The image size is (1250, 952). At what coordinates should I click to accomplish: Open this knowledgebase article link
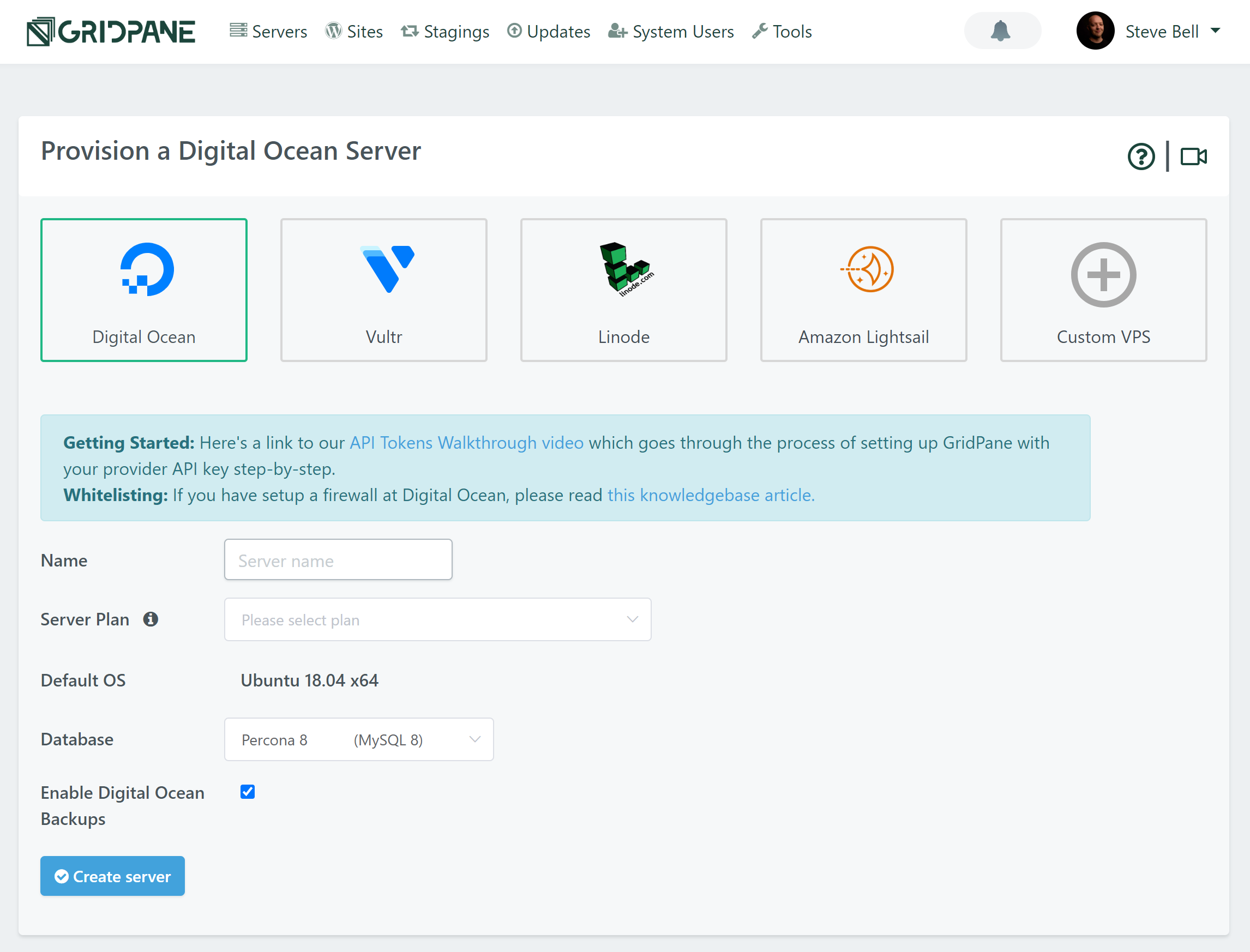click(711, 495)
